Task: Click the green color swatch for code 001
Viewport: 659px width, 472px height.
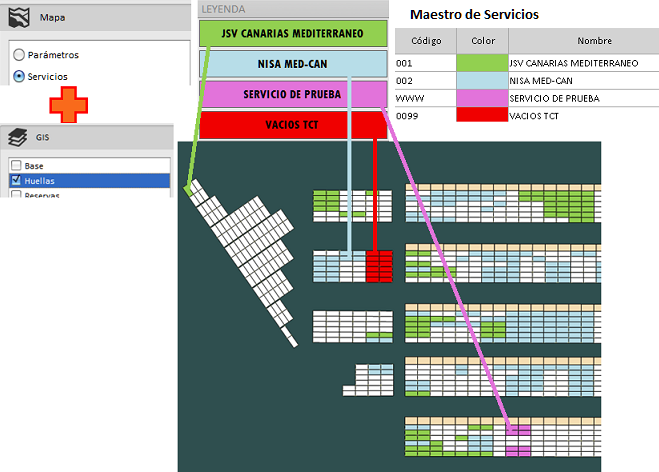Action: [x=482, y=62]
